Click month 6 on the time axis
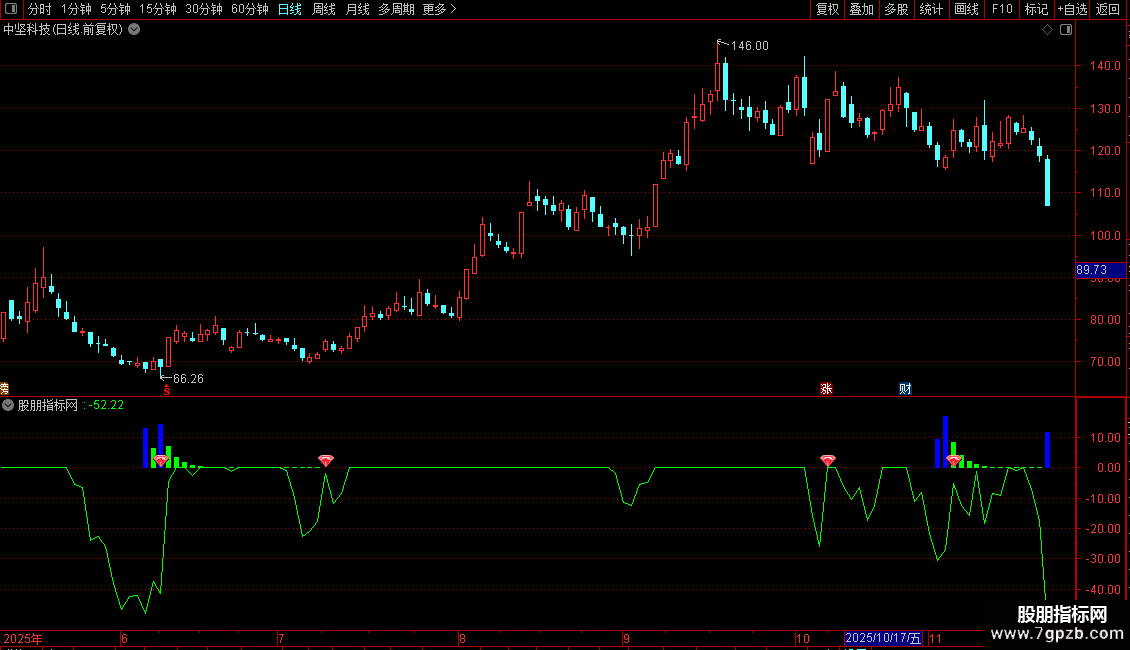This screenshot has height=650, width=1130. pyautogui.click(x=124, y=638)
